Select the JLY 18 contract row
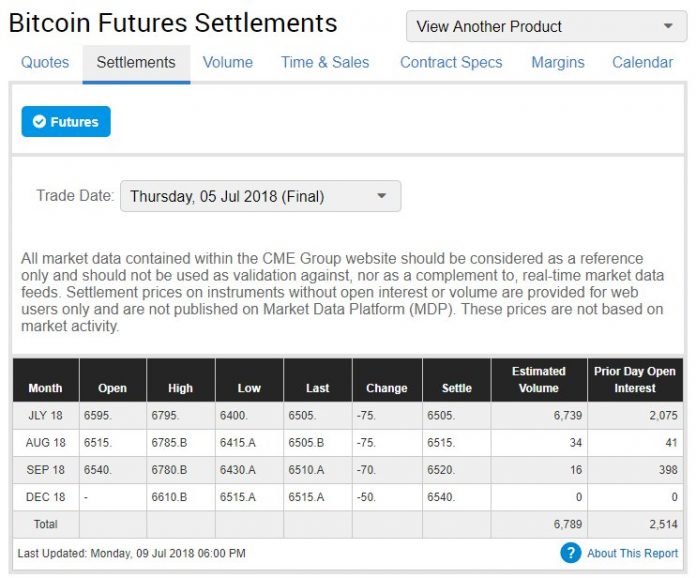696x578 pixels. [45, 416]
